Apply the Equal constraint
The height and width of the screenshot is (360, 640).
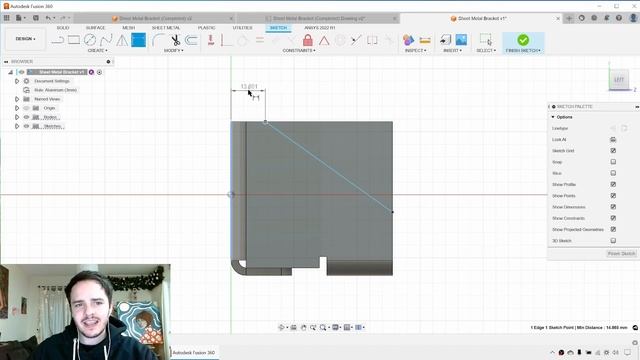point(260,40)
